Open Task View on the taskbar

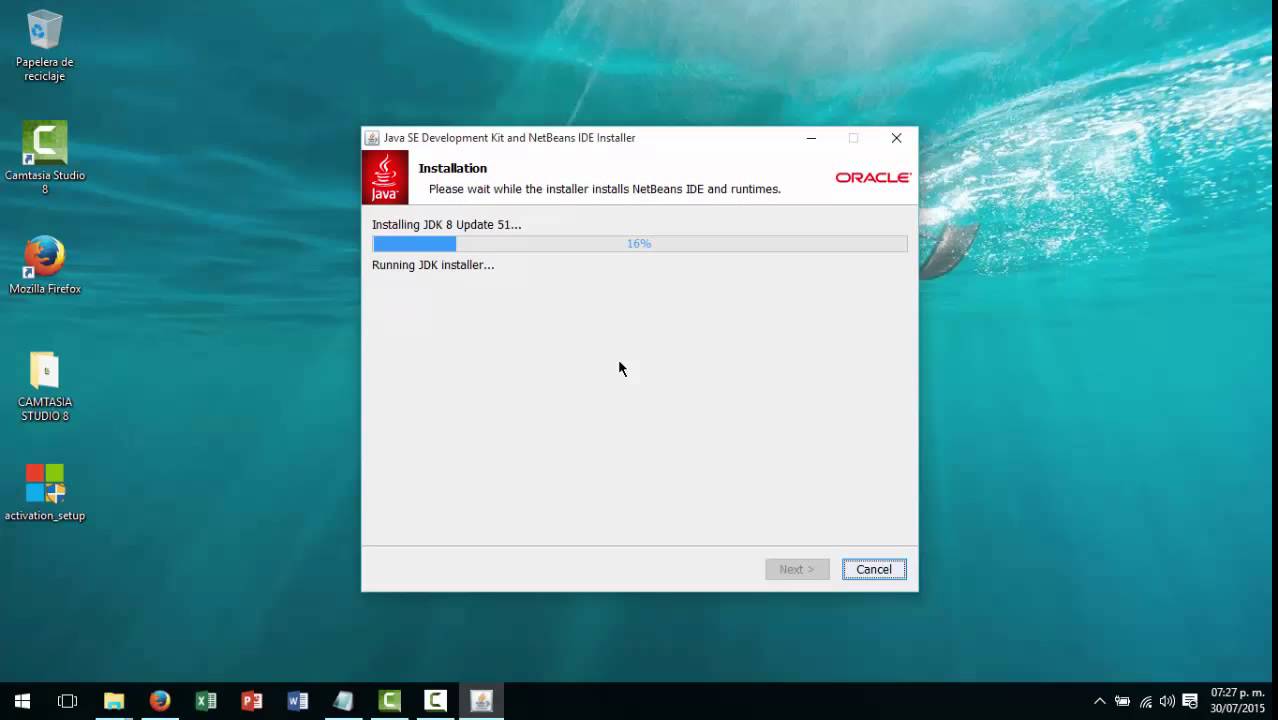[x=67, y=701]
